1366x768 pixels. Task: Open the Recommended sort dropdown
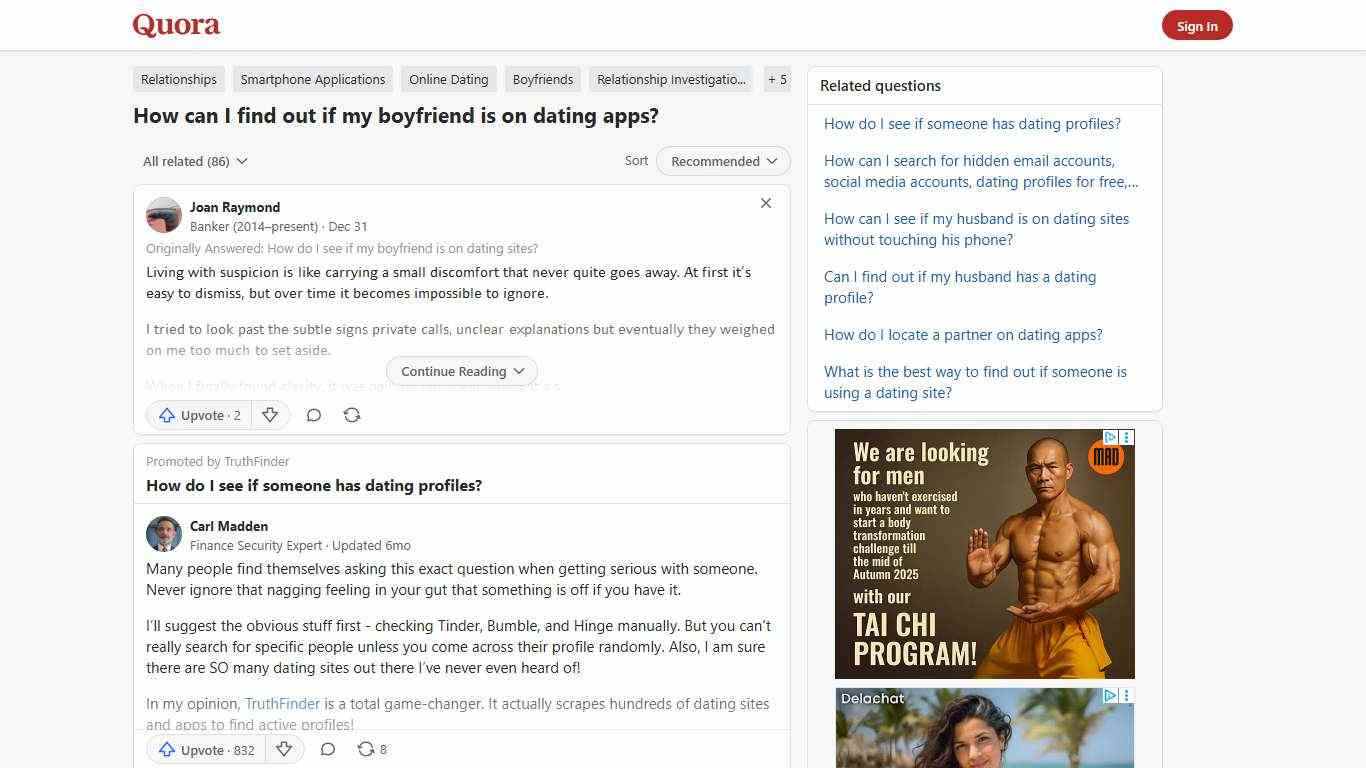click(722, 161)
